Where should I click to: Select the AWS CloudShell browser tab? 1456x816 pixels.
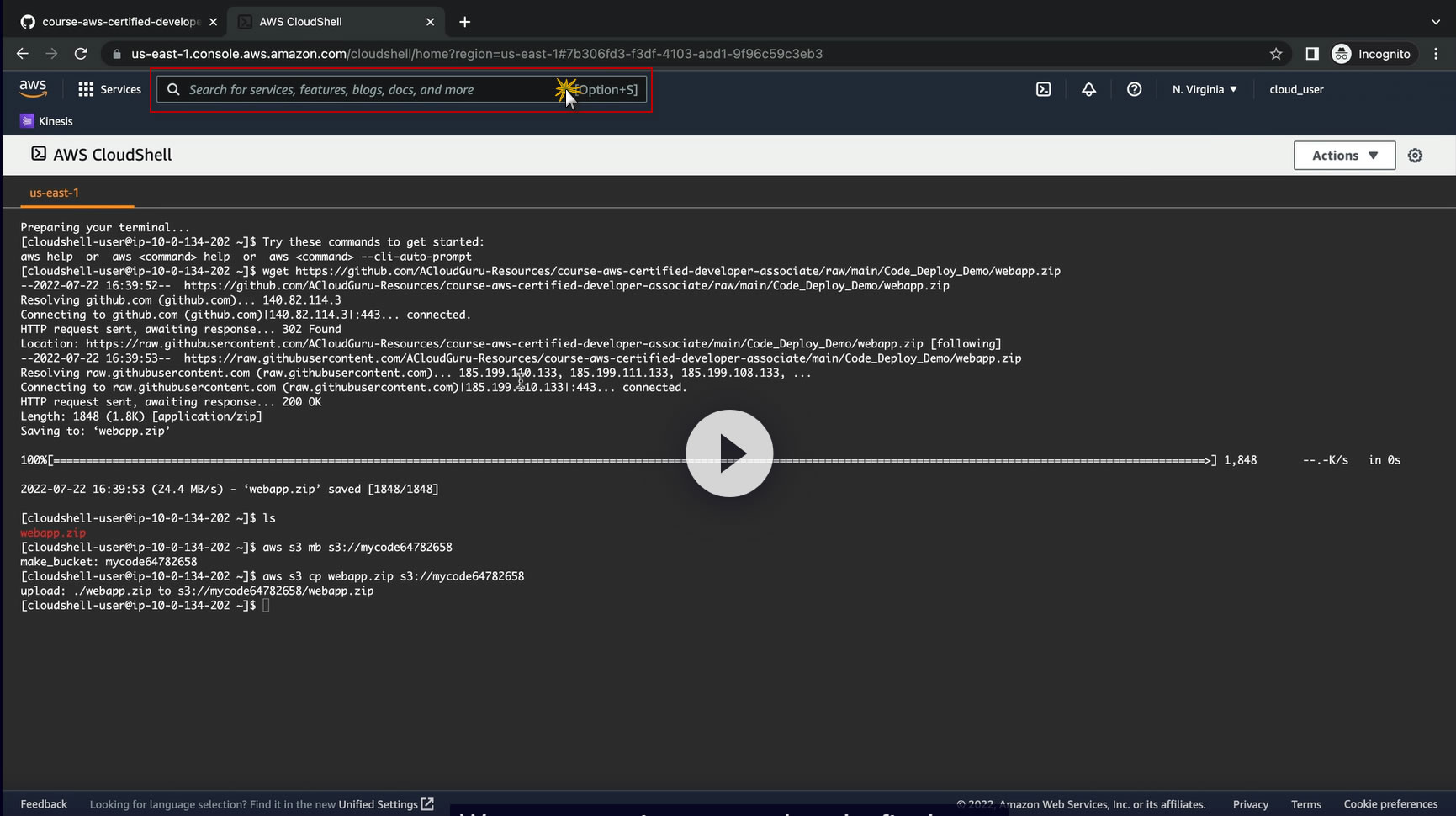pyautogui.click(x=336, y=22)
